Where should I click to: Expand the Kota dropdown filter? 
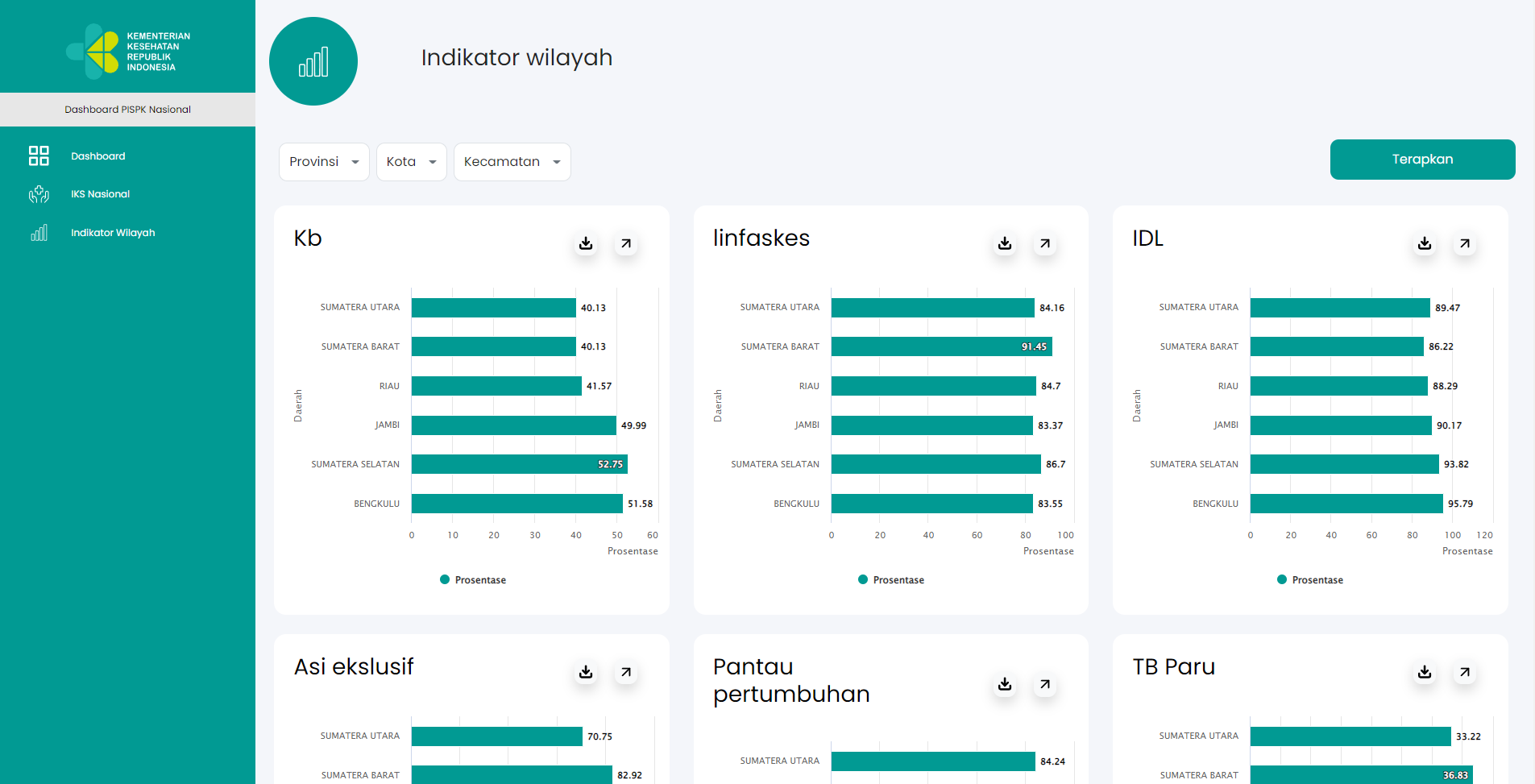click(411, 162)
